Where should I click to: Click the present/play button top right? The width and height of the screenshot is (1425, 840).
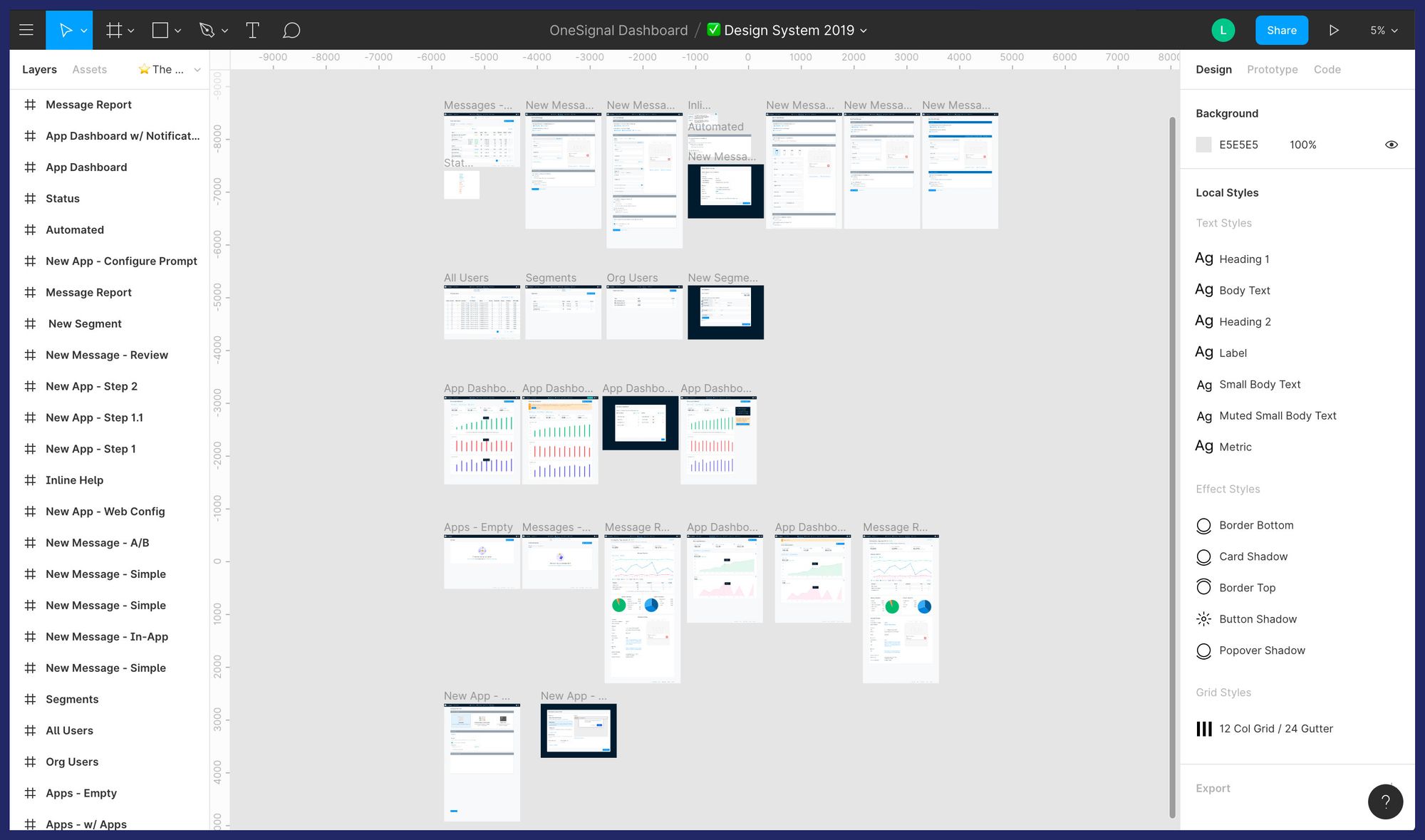click(x=1334, y=30)
